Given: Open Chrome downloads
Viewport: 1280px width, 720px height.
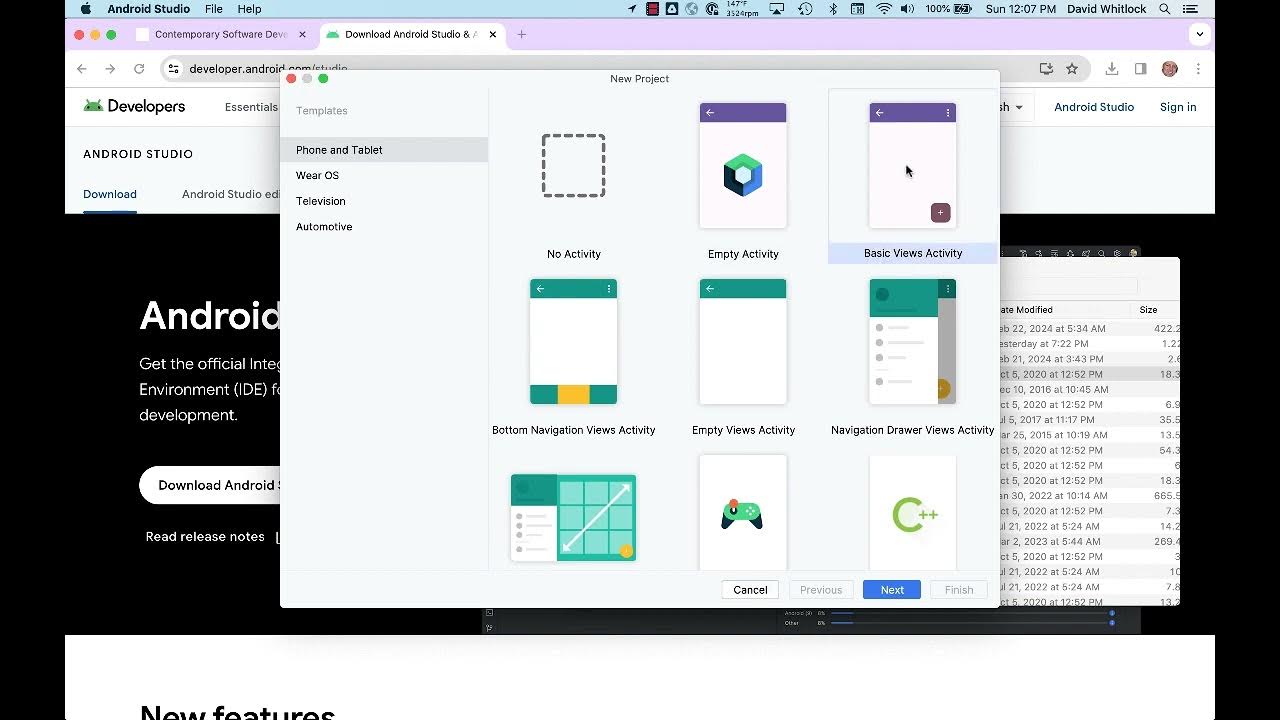Looking at the screenshot, I should (x=1112, y=69).
